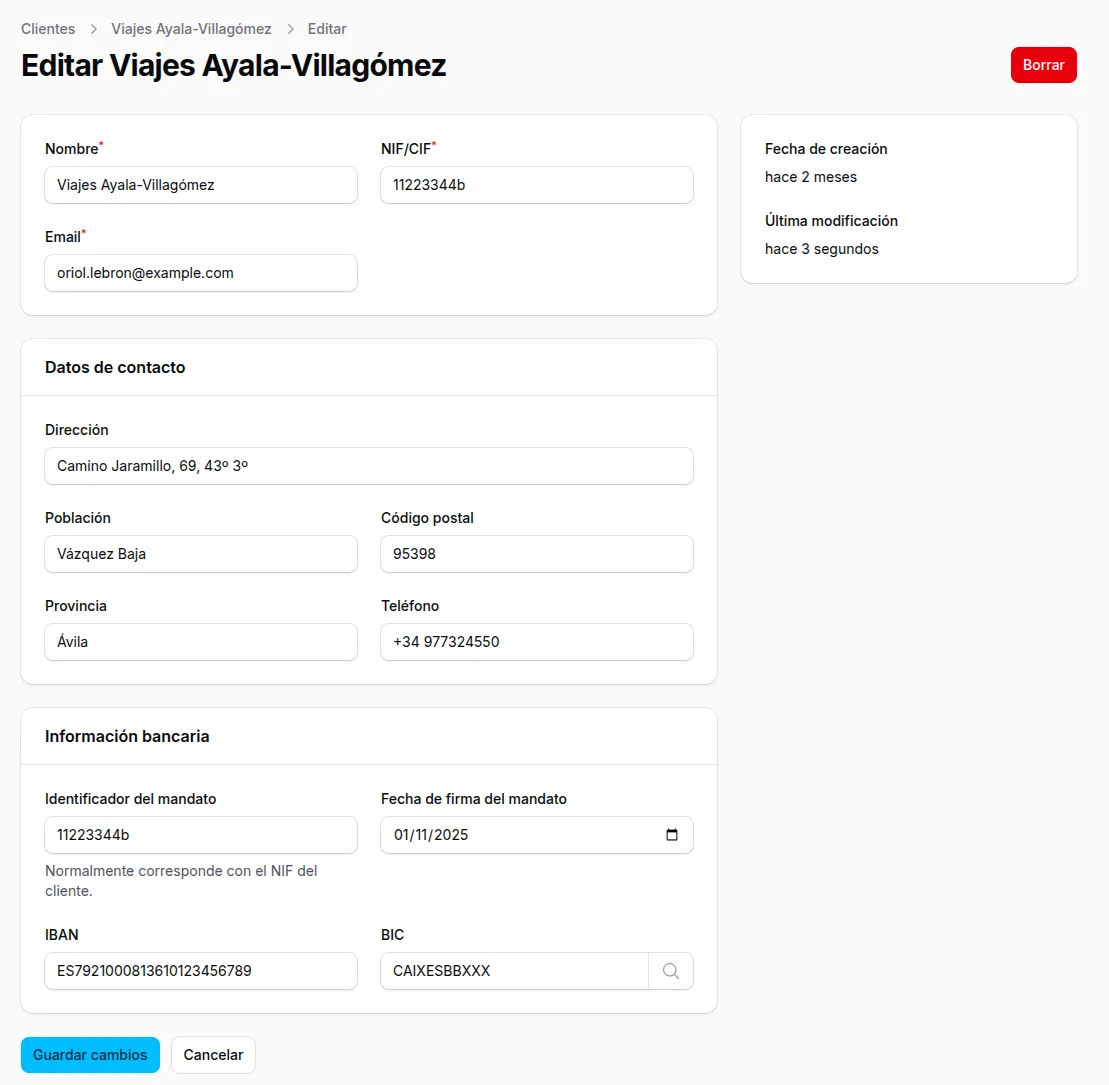Click the Provincia input
The height and width of the screenshot is (1085, 1109).
coord(201,642)
